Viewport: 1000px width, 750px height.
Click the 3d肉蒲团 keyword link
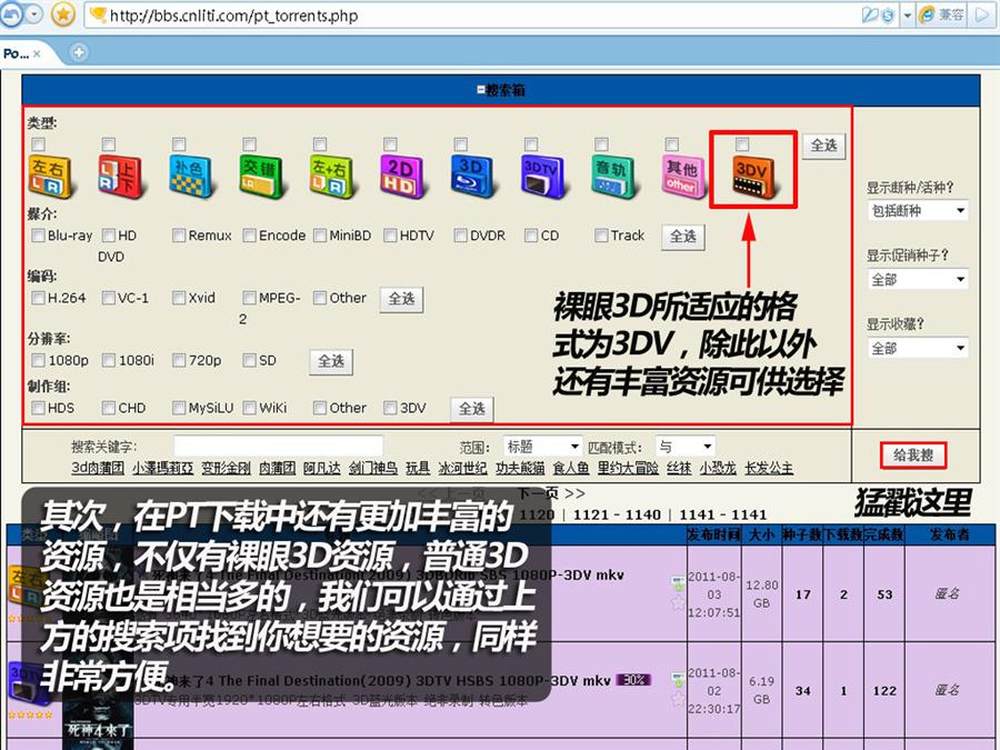tap(98, 468)
